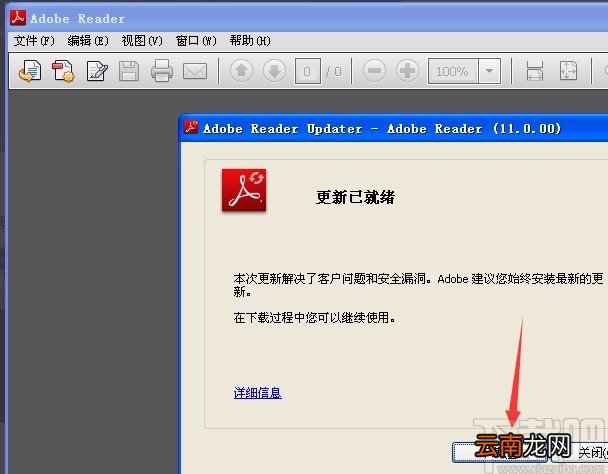Click the Adobe Reader title bar logo
The height and width of the screenshot is (474, 608).
click(18, 18)
